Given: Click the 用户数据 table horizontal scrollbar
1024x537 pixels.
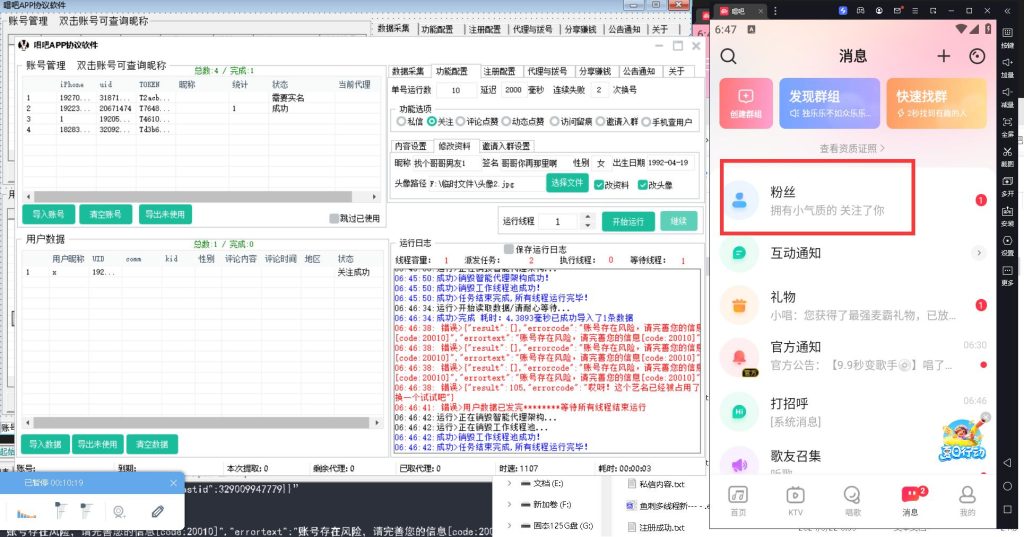Looking at the screenshot, I should [200, 425].
